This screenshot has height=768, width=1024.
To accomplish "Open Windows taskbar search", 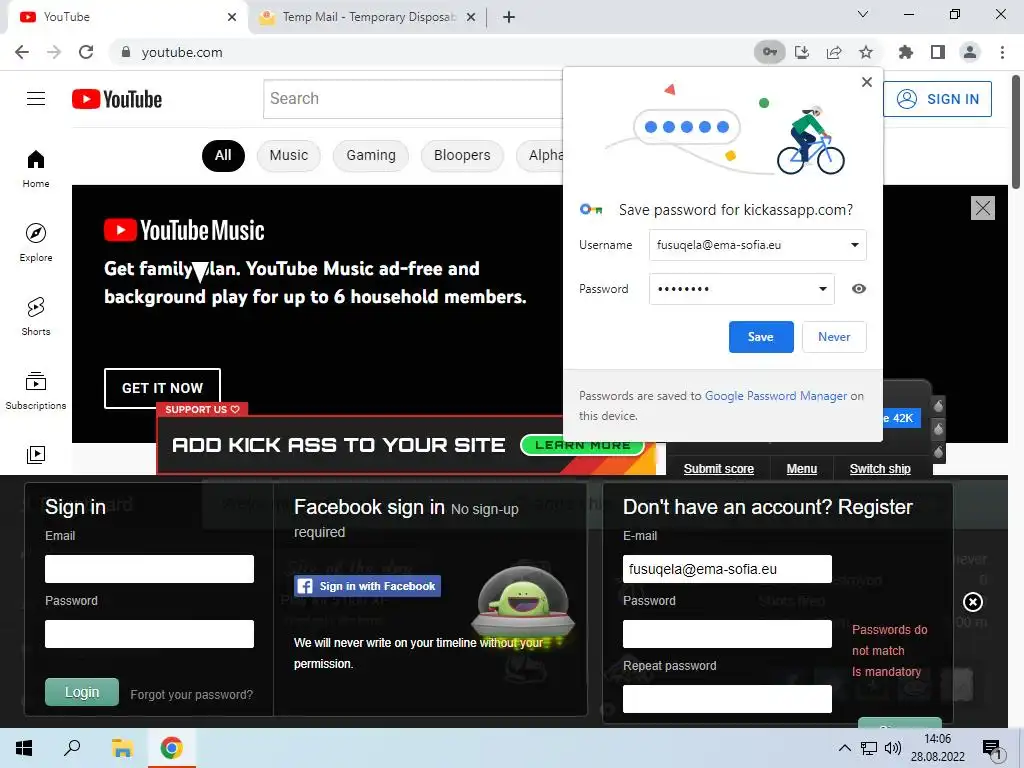I will [72, 748].
